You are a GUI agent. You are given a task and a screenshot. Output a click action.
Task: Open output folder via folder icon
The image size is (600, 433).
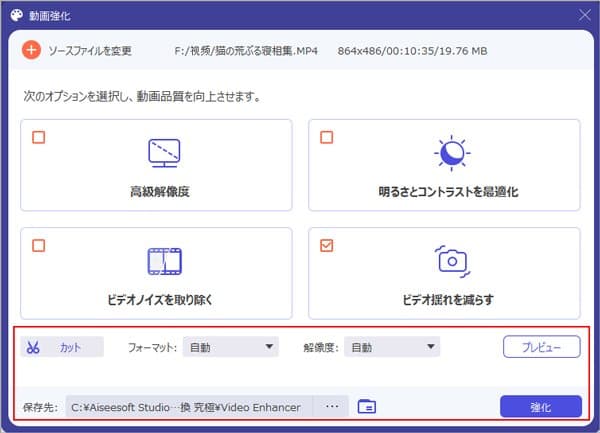tap(367, 406)
